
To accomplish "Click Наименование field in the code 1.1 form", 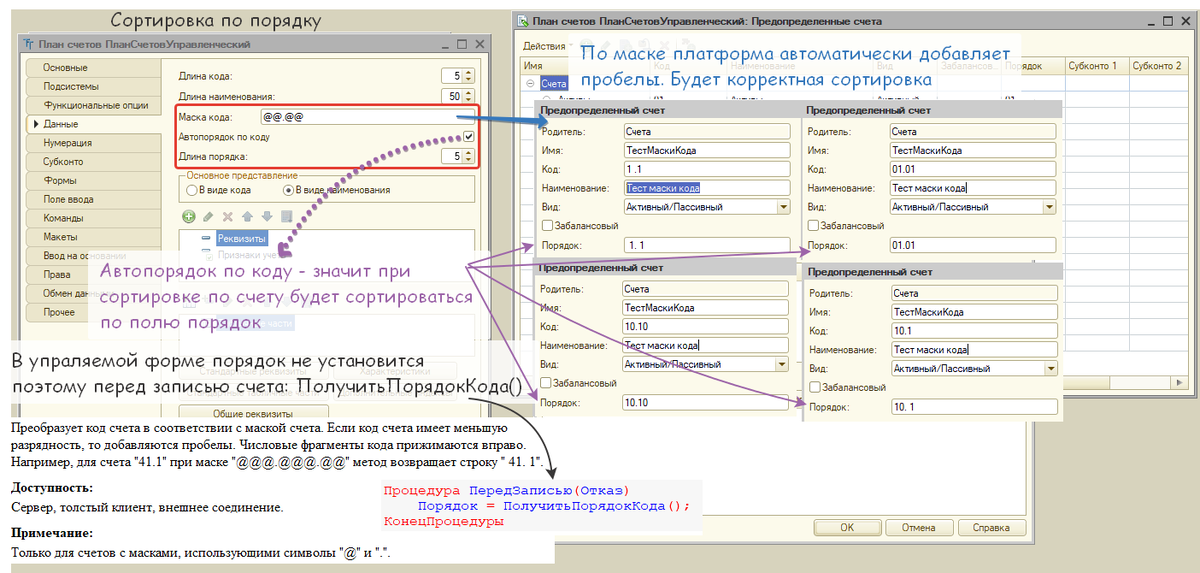I will (x=705, y=188).
